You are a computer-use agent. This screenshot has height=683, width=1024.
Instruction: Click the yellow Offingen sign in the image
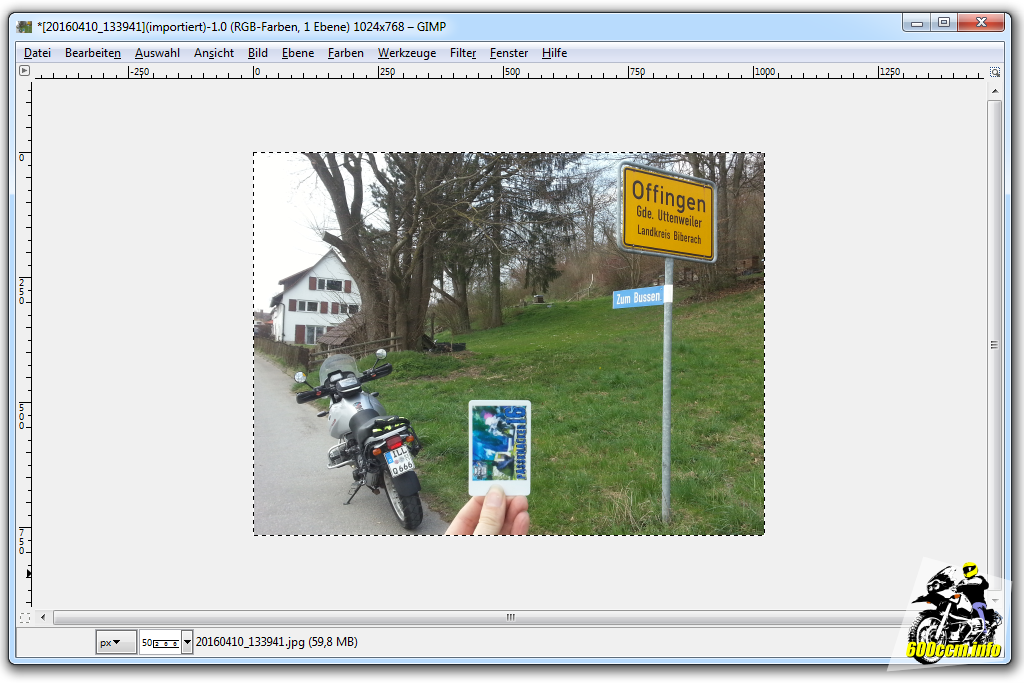[x=668, y=212]
